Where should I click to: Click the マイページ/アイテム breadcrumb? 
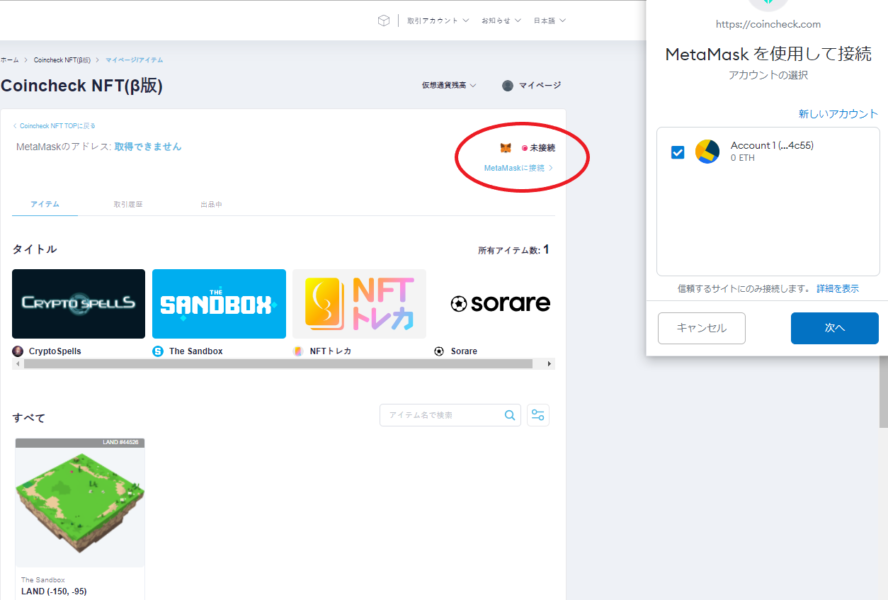pos(134,60)
